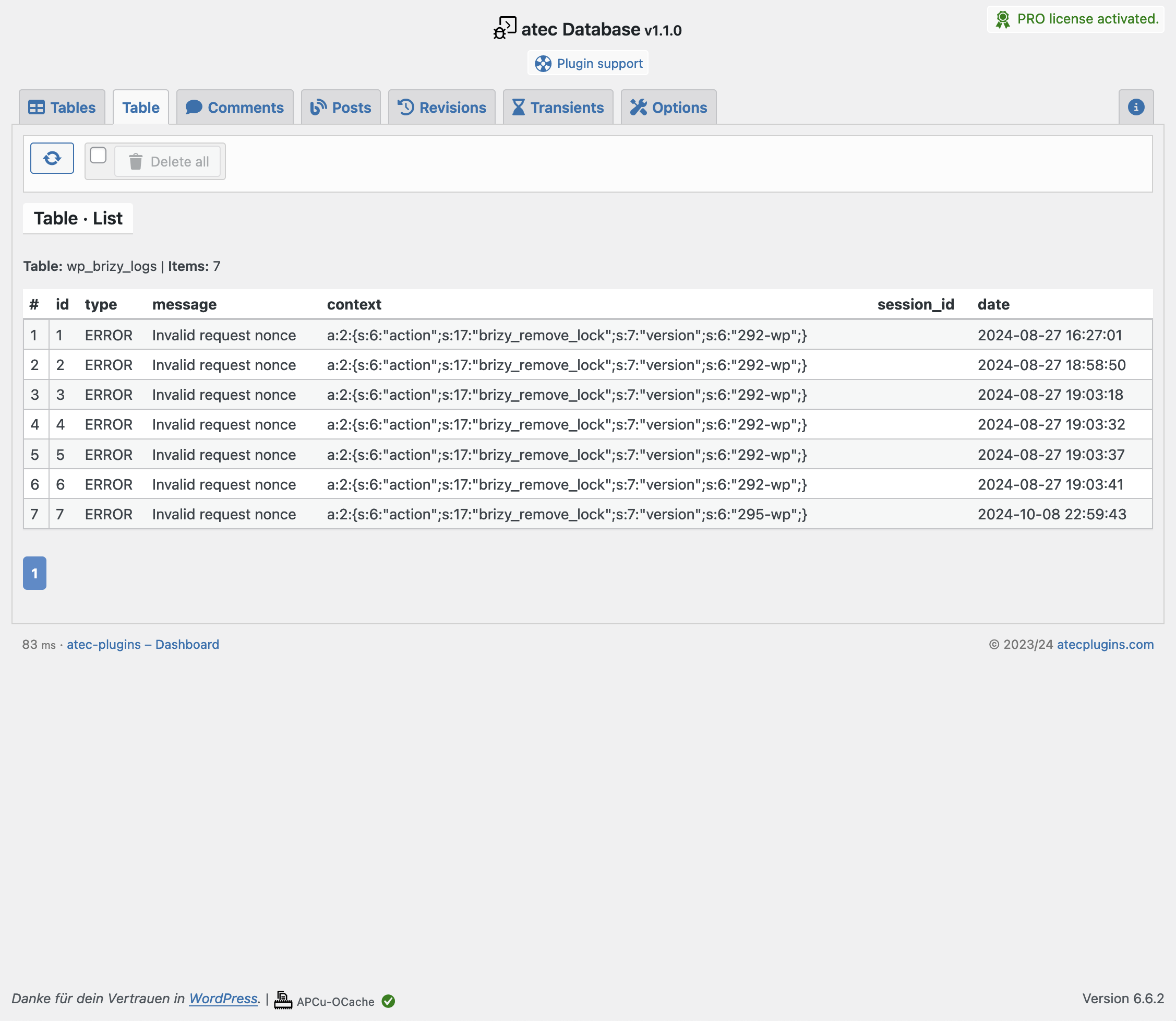The height and width of the screenshot is (1021, 1176).
Task: Open the Options tab
Action: coord(668,107)
